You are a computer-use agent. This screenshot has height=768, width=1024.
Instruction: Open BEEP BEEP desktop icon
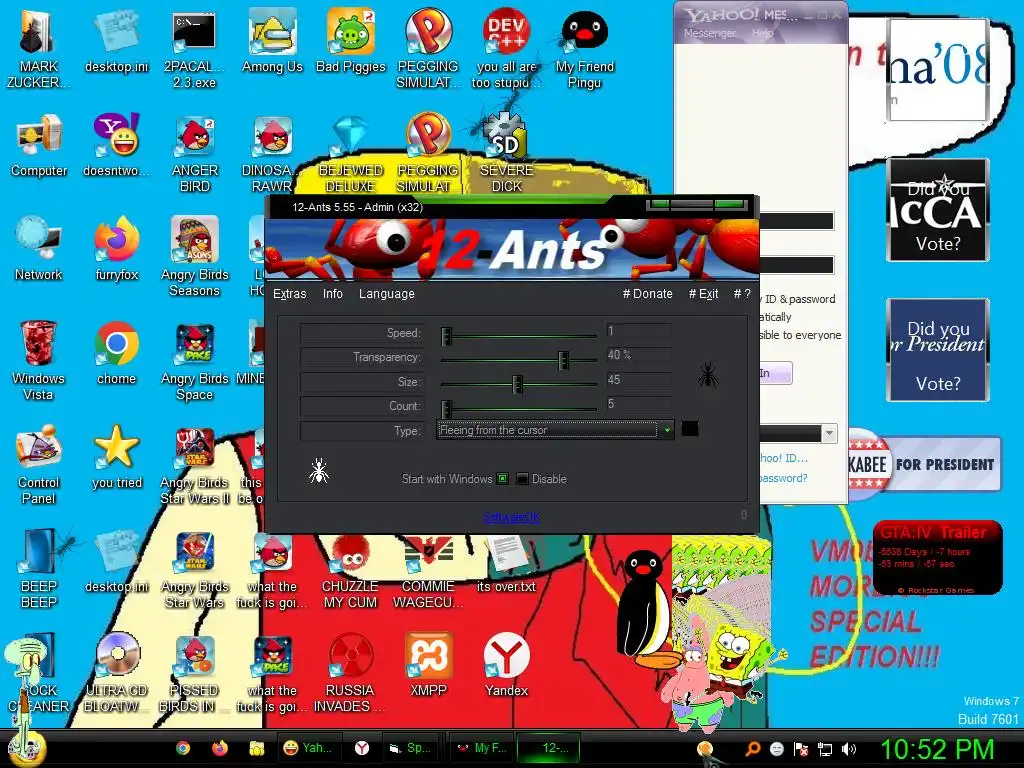pos(39,567)
